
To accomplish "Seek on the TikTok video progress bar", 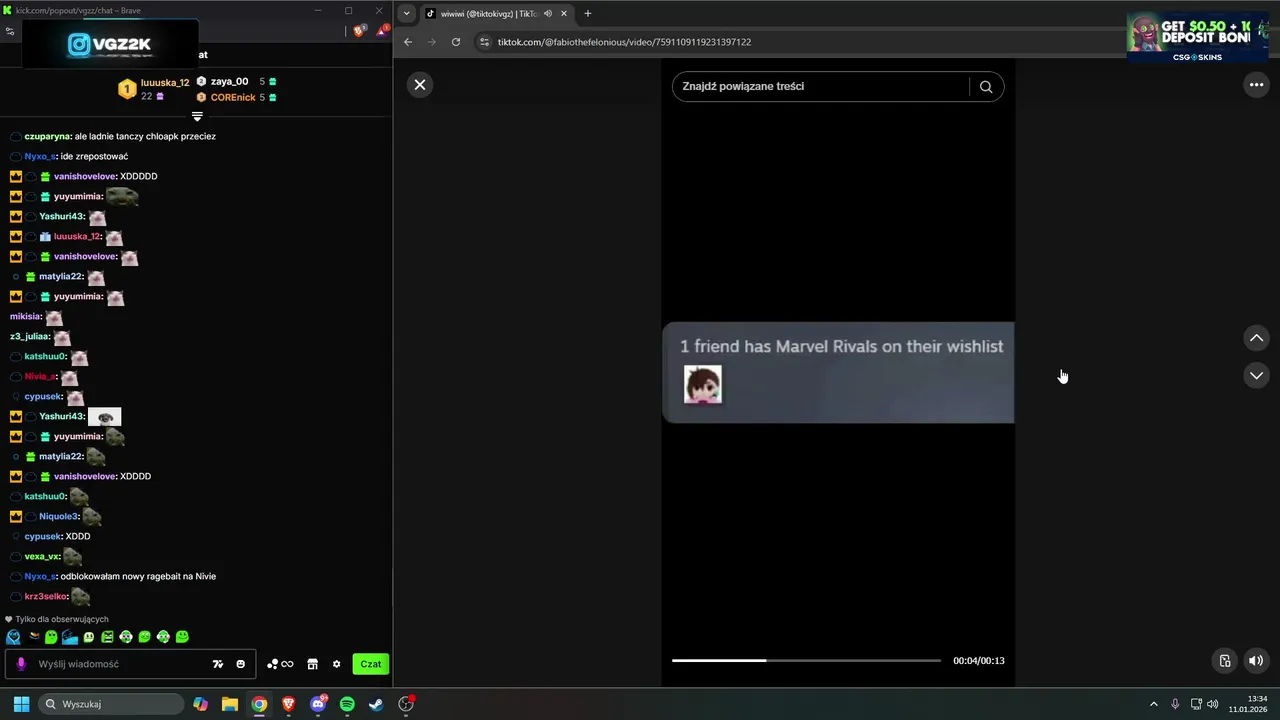I will (x=806, y=660).
